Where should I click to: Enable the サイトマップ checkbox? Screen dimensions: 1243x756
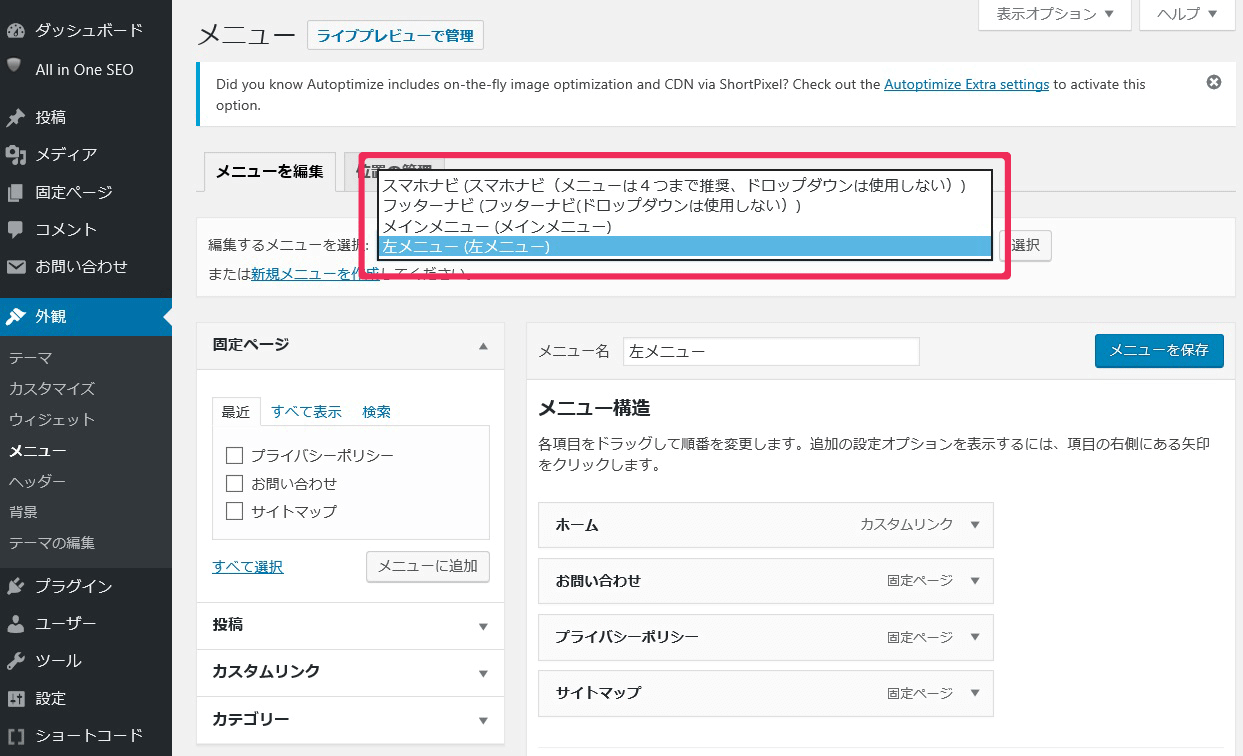[235, 512]
